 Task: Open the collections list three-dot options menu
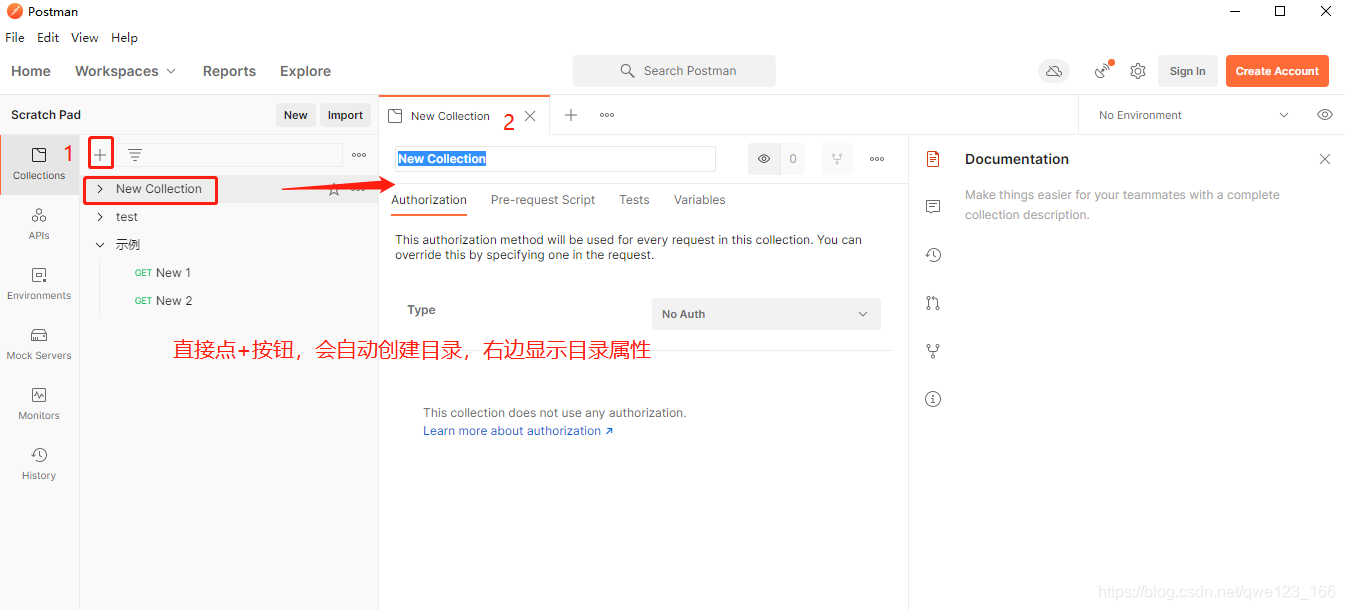tap(359, 155)
